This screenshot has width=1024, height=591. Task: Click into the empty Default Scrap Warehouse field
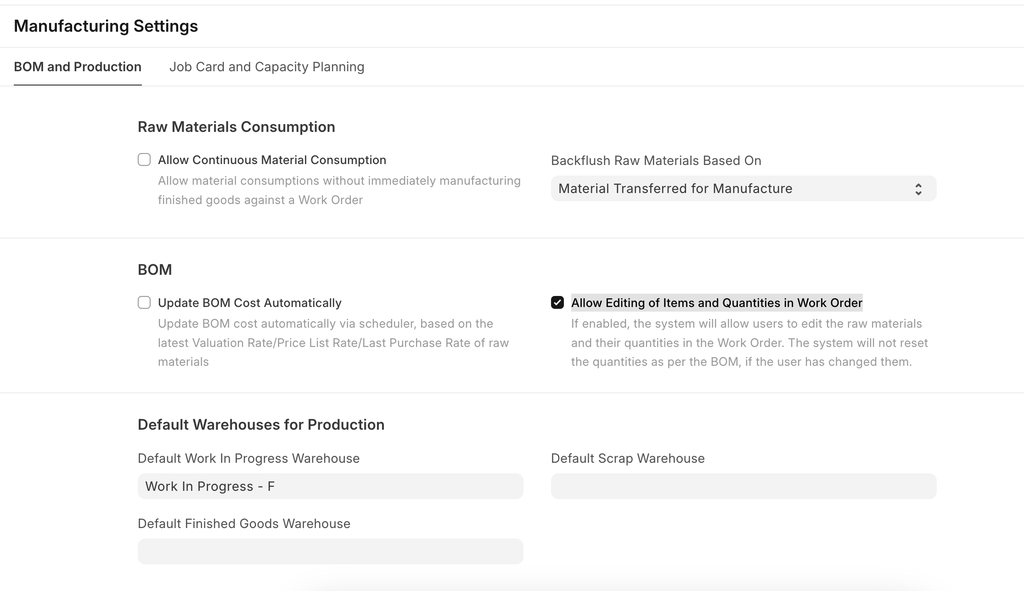[743, 487]
